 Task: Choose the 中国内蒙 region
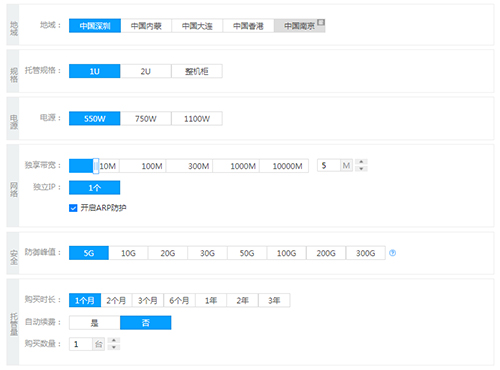(146, 26)
